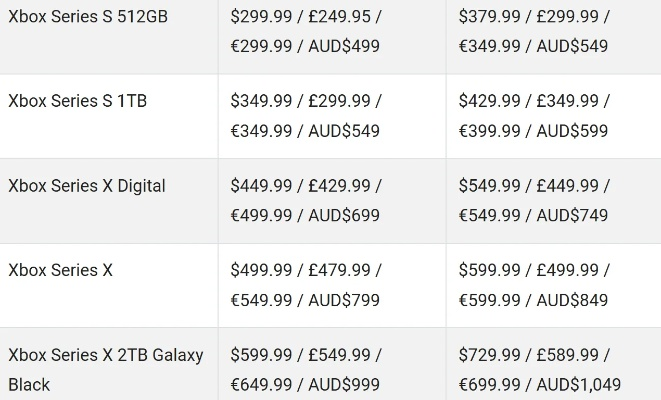661x400 pixels.
Task: Select the AUD$499 price text
Action: click(x=344, y=46)
